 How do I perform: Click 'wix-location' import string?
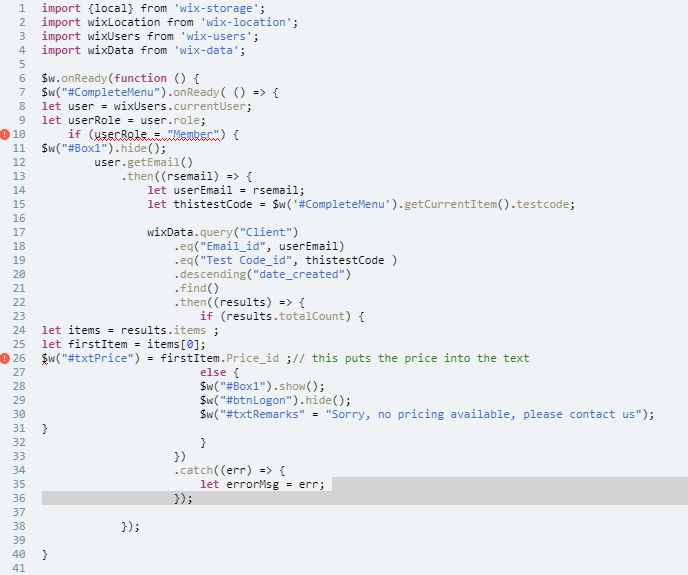click(246, 22)
